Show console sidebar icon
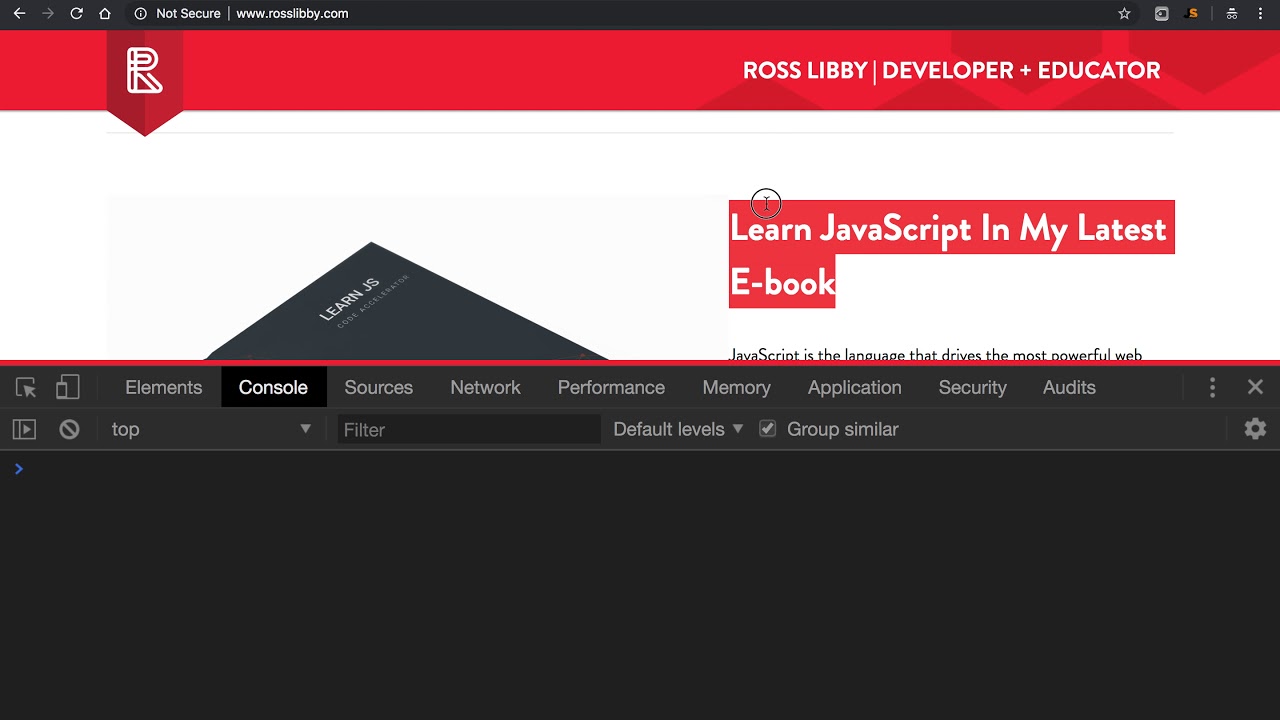1280x720 pixels. click(x=24, y=429)
